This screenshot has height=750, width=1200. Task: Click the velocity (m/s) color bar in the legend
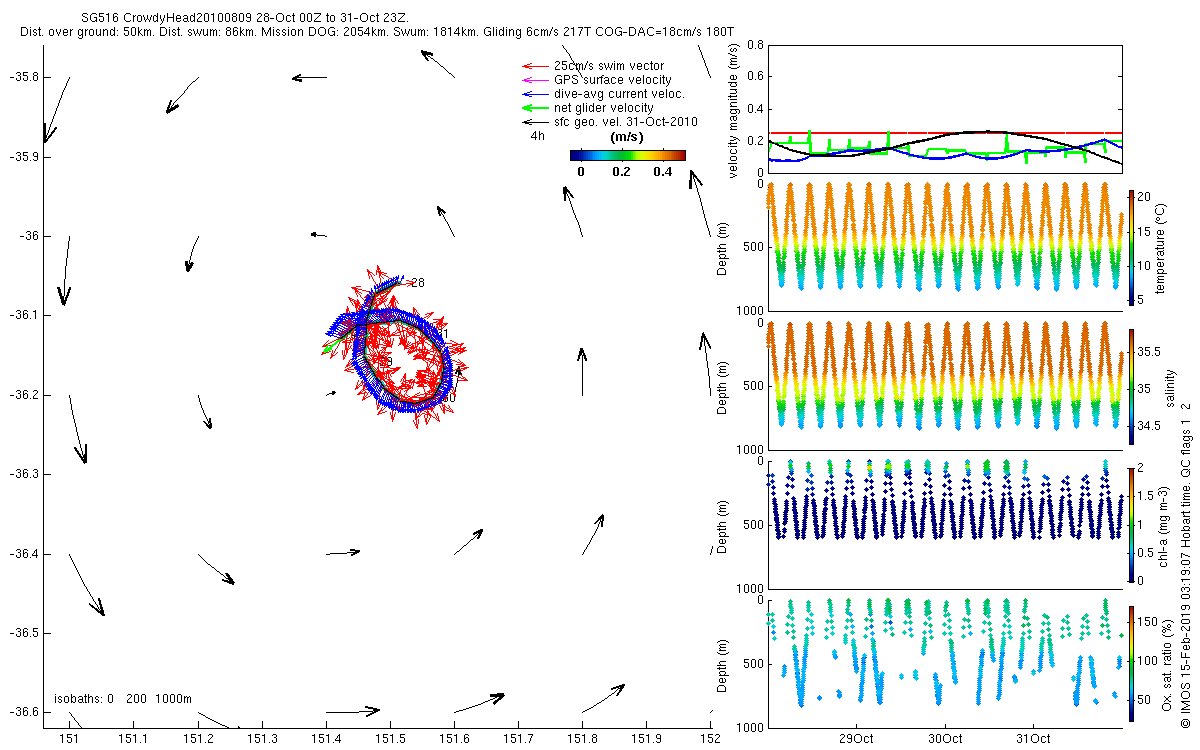click(628, 155)
